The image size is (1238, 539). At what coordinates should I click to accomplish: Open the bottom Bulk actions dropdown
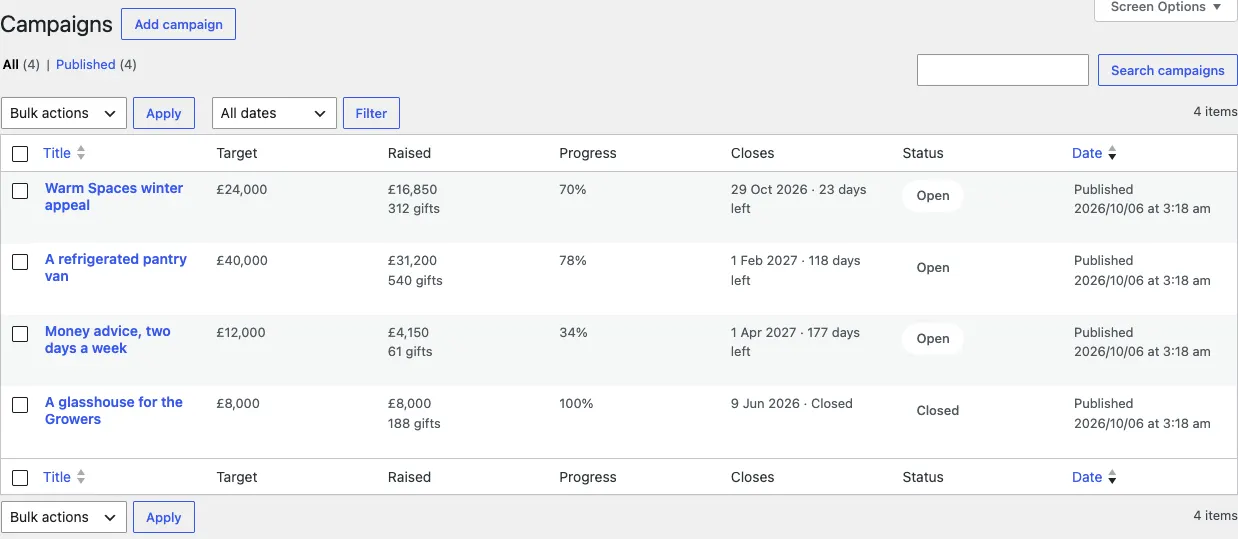click(x=64, y=517)
